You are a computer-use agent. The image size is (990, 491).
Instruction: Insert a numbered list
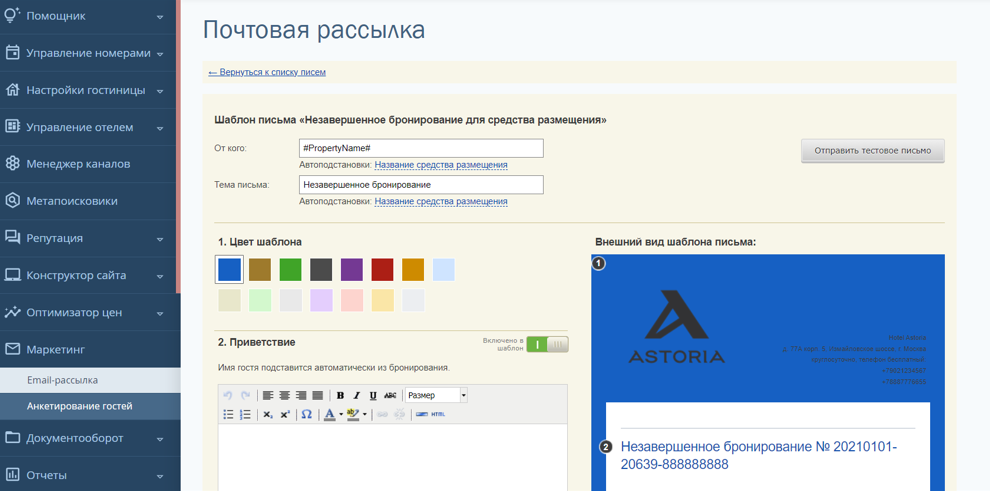245,415
